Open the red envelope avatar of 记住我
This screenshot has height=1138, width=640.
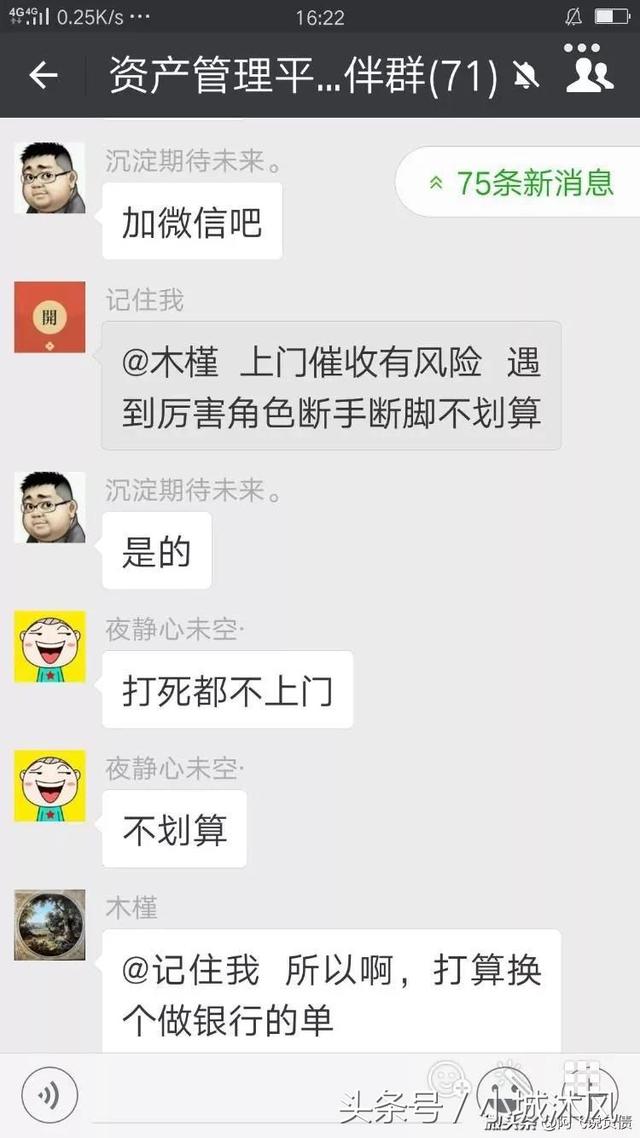(50, 317)
